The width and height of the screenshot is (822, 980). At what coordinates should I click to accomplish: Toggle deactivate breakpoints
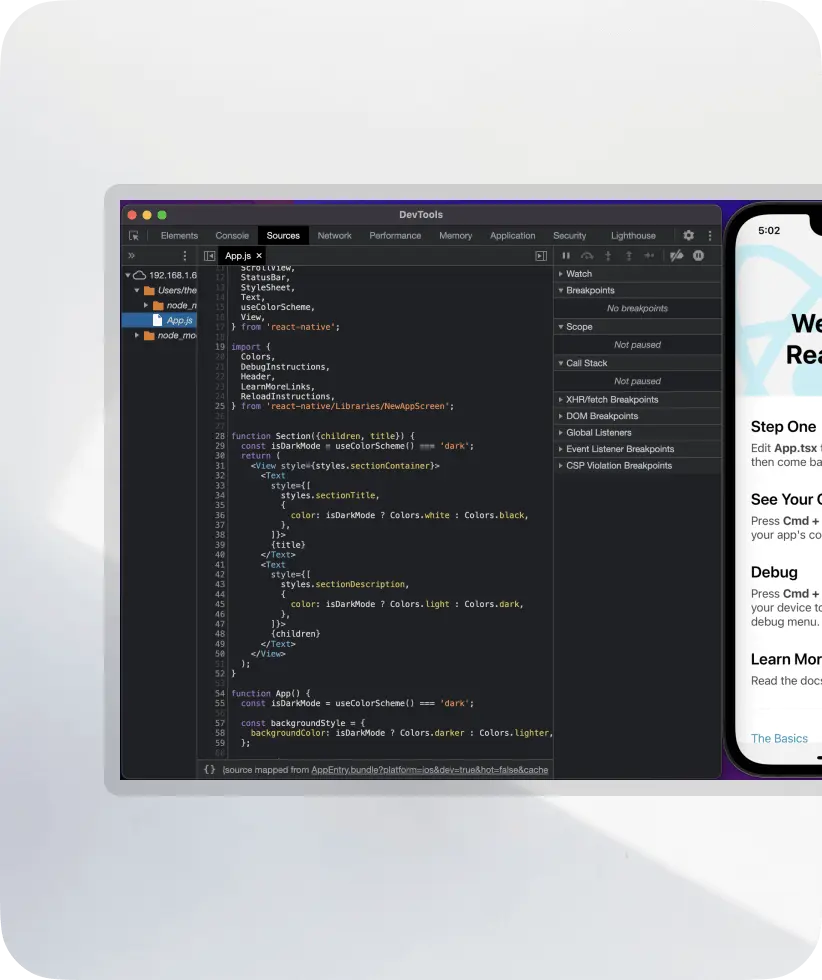pyautogui.click(x=677, y=256)
